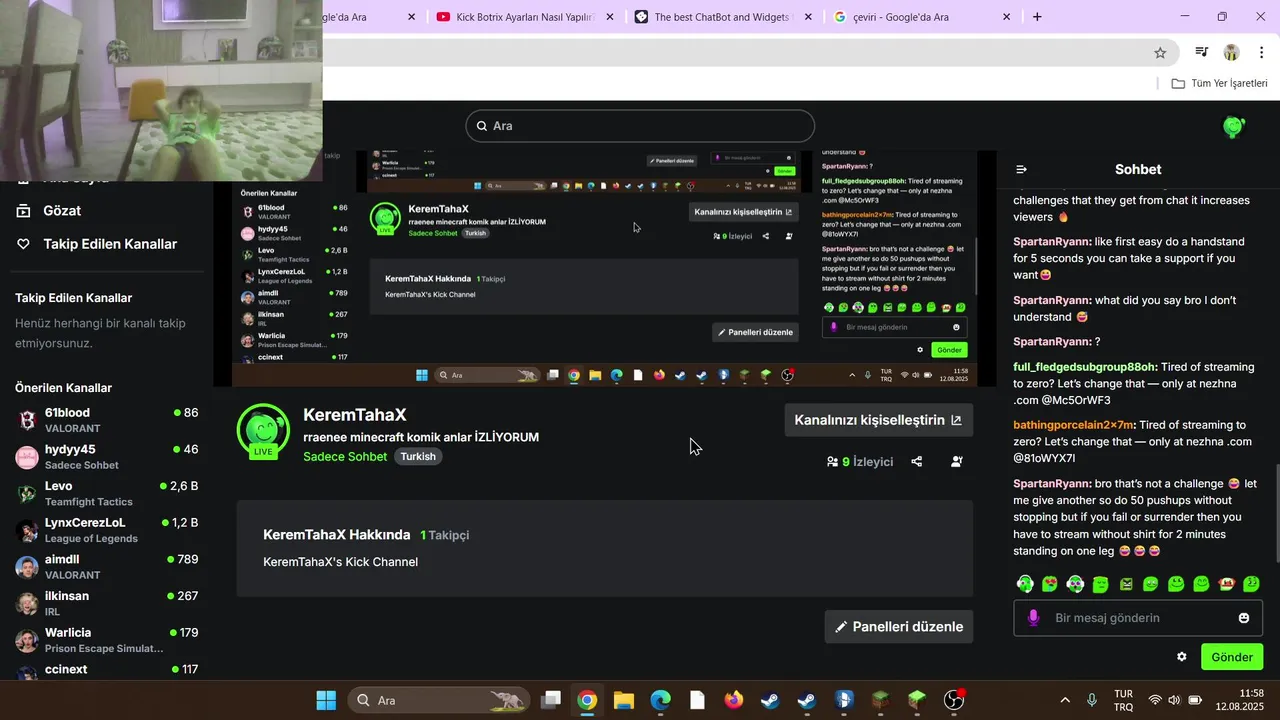The height and width of the screenshot is (720, 1280).
Task: Open a new browser tab
Action: (1037, 17)
